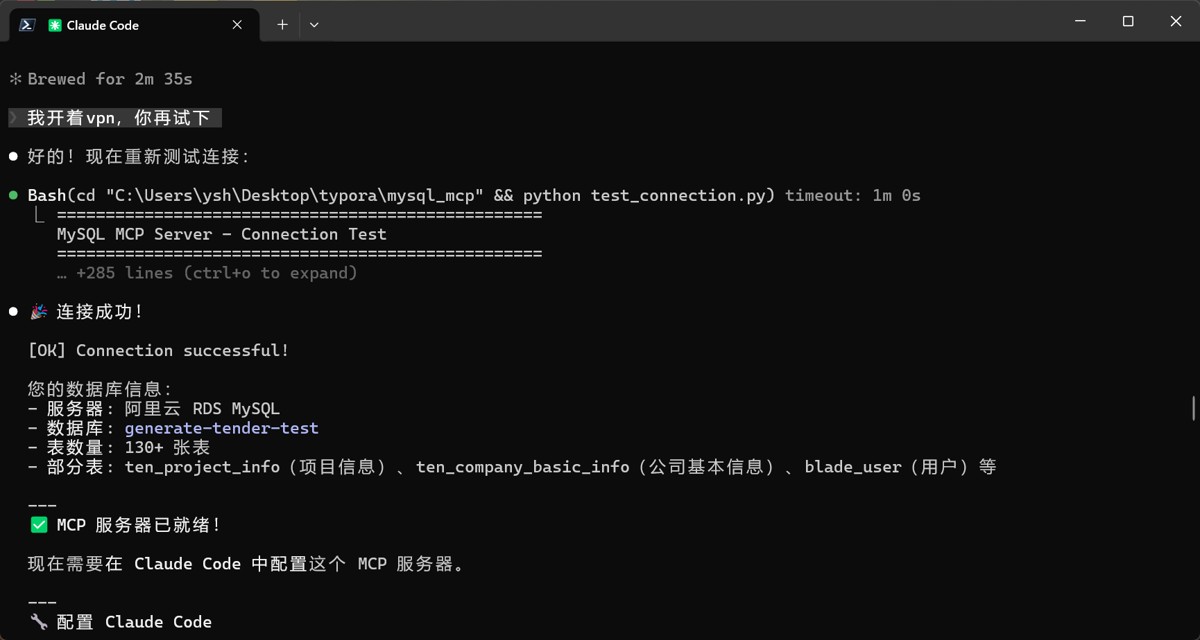Open the new-tab profile dropdown chevron

314,25
